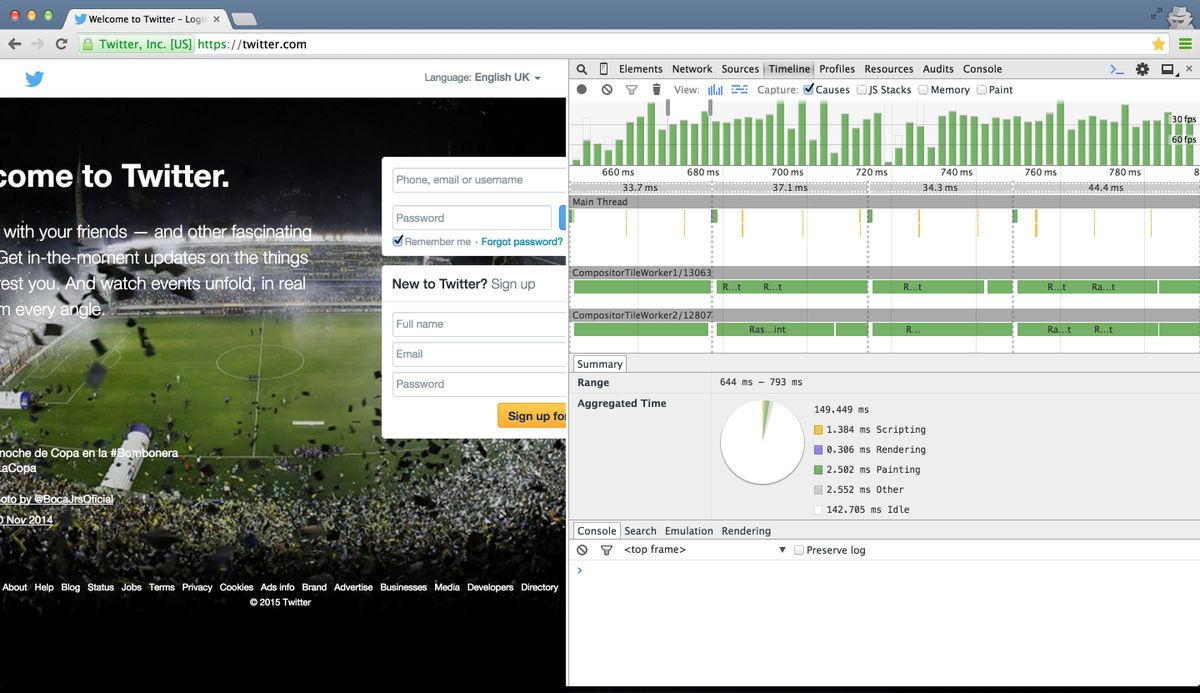Open the timeline filter funnel

click(632, 90)
